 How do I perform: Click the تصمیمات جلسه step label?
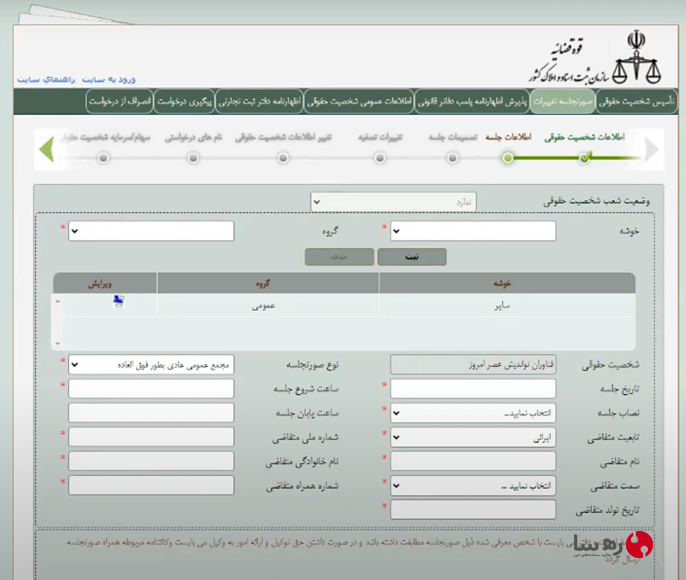pos(453,137)
